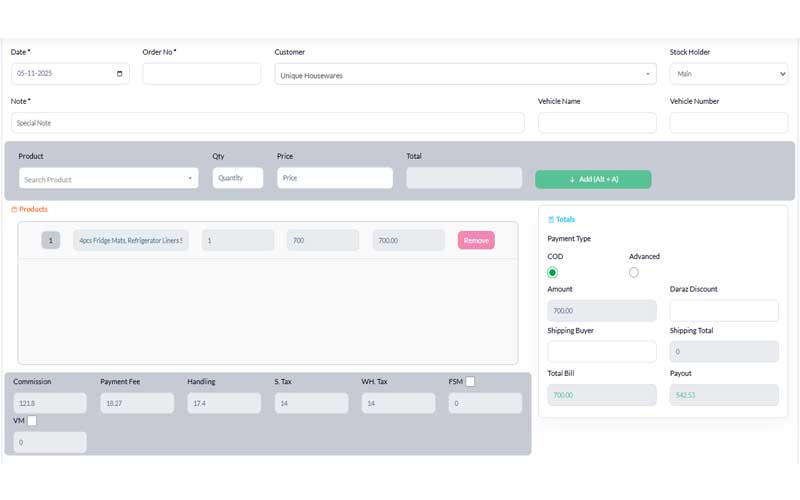Viewport: 800px width, 500px height.
Task: Click the product row total showing 700.00
Action: (408, 240)
